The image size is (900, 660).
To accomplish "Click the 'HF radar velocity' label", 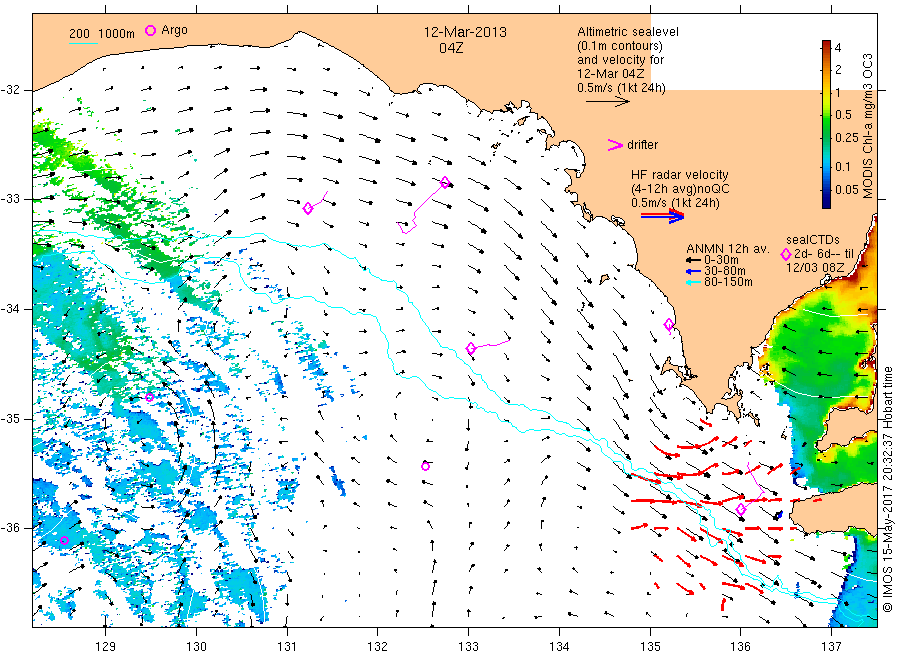I will (680, 174).
